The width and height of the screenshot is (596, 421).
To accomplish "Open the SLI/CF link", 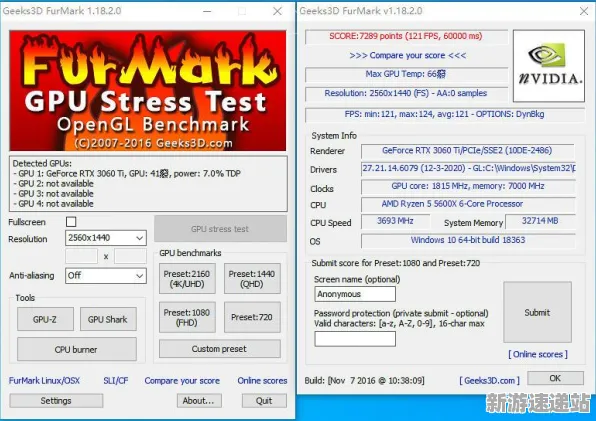I will coord(116,380).
